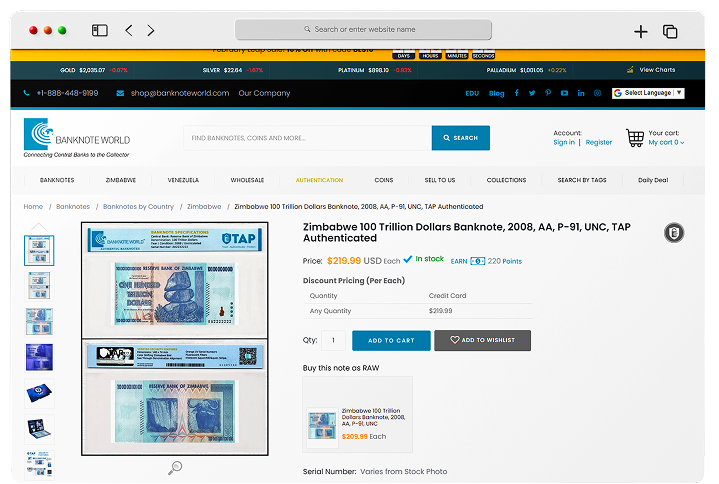
Task: Expand the Select Language dropdown
Action: coord(648,93)
